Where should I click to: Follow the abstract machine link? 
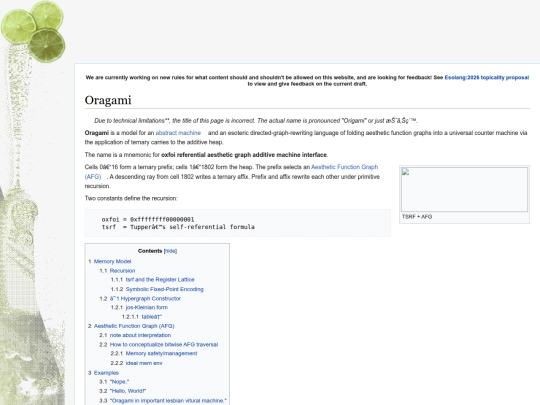click(x=178, y=133)
